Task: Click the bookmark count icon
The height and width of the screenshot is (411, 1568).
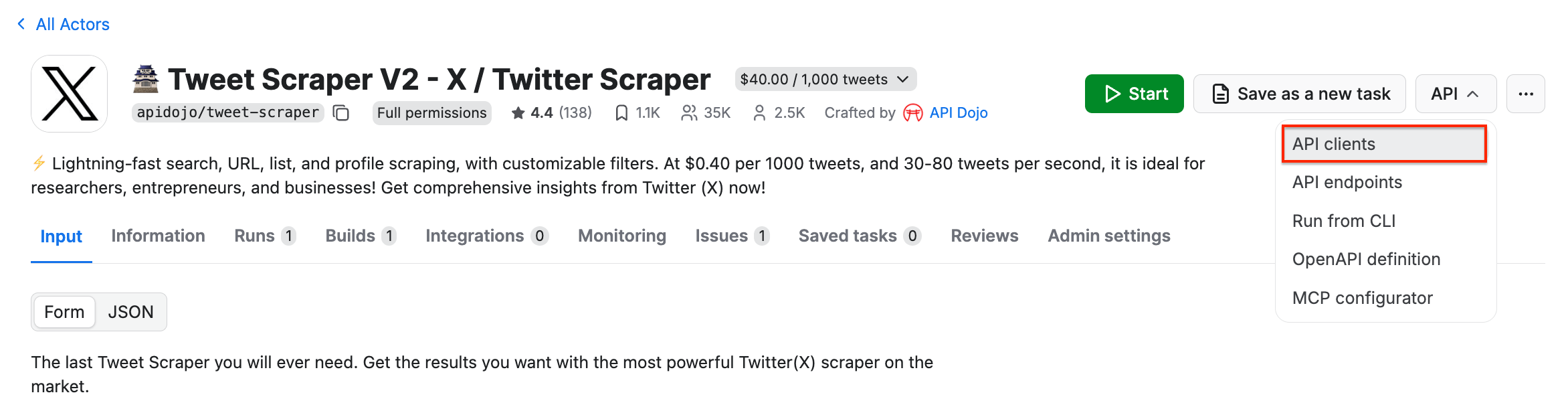Action: click(621, 113)
